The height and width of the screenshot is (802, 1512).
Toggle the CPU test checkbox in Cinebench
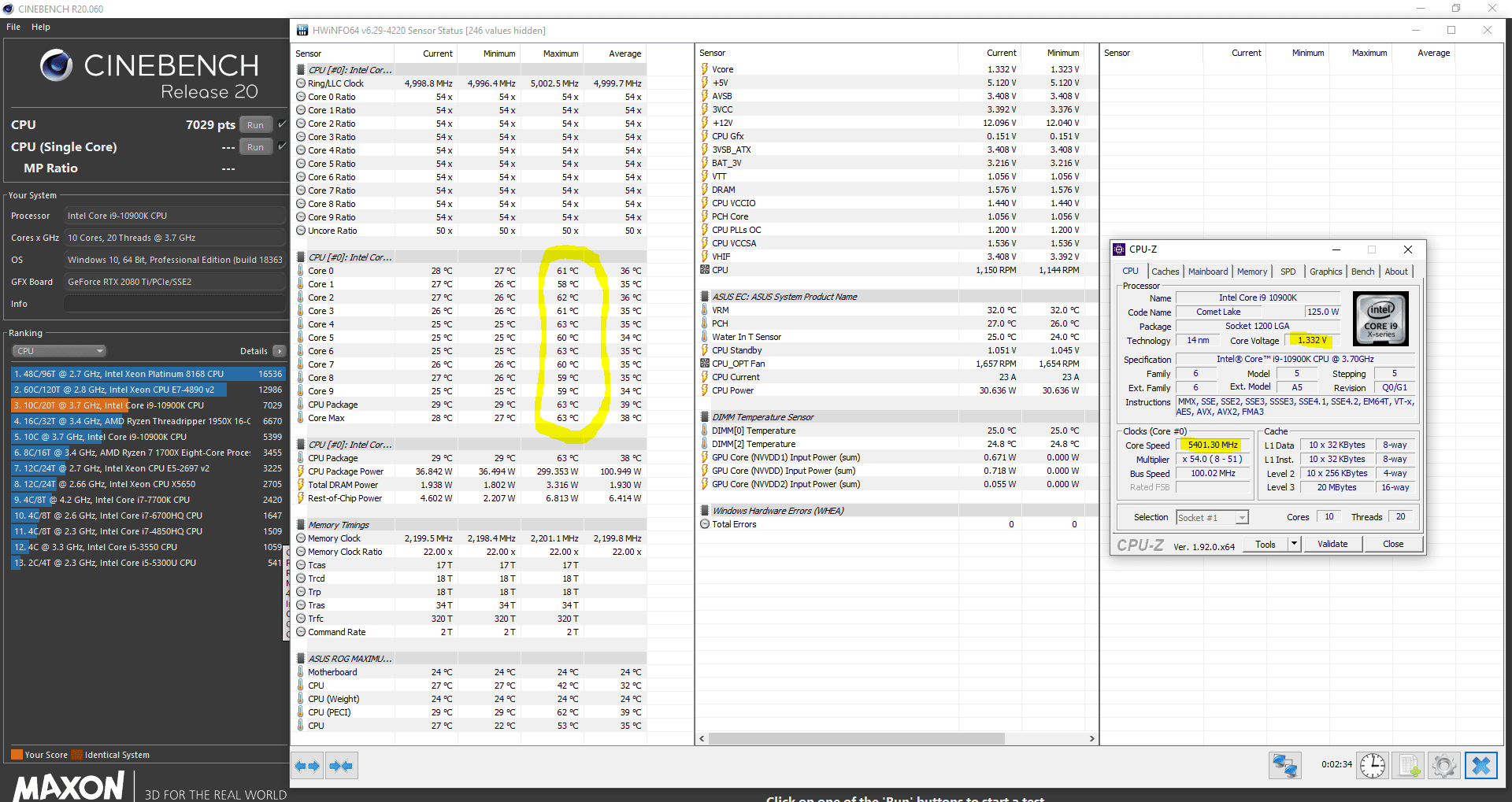283,124
